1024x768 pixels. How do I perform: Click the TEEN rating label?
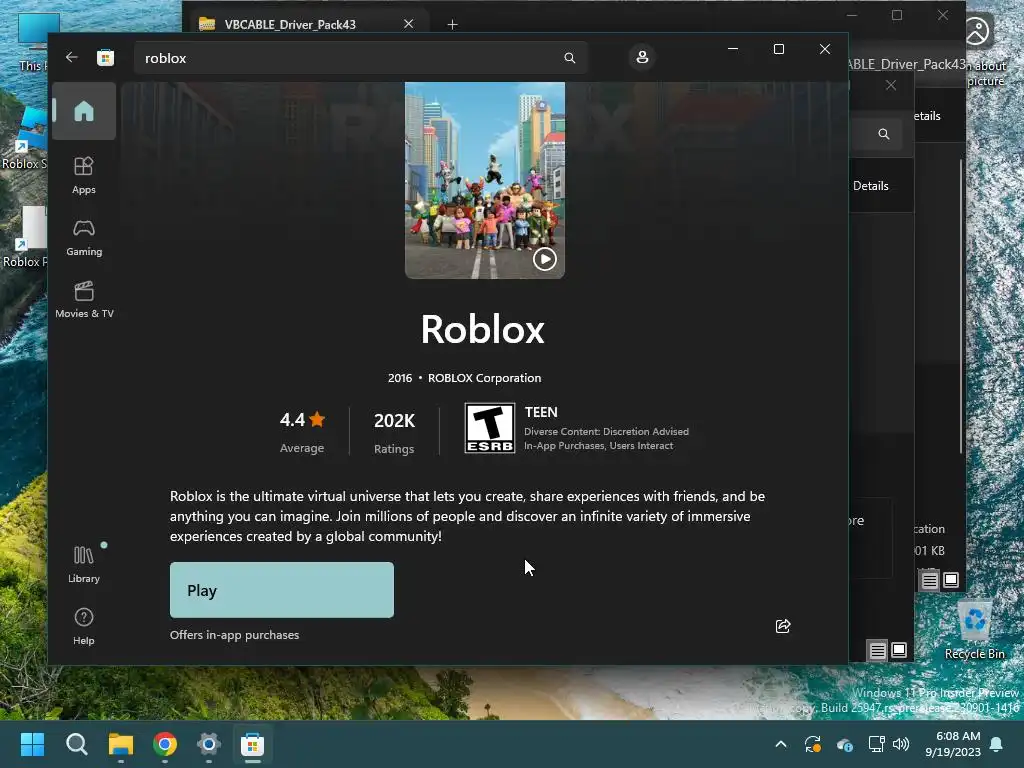[x=541, y=412]
